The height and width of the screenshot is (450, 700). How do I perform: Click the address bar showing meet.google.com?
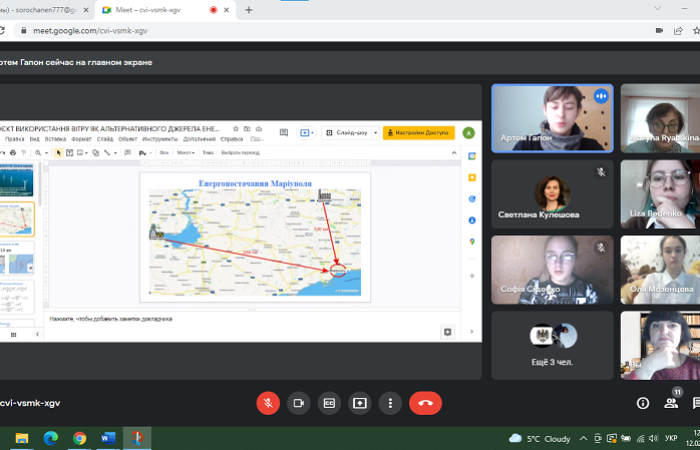(x=300, y=31)
